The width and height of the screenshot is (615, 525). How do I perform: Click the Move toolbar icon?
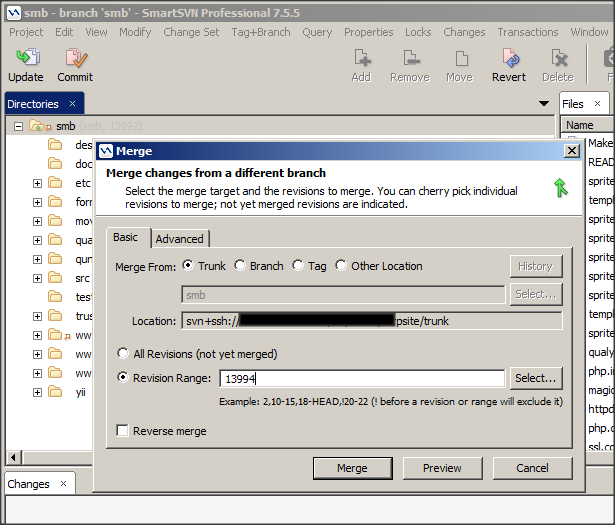(x=461, y=58)
